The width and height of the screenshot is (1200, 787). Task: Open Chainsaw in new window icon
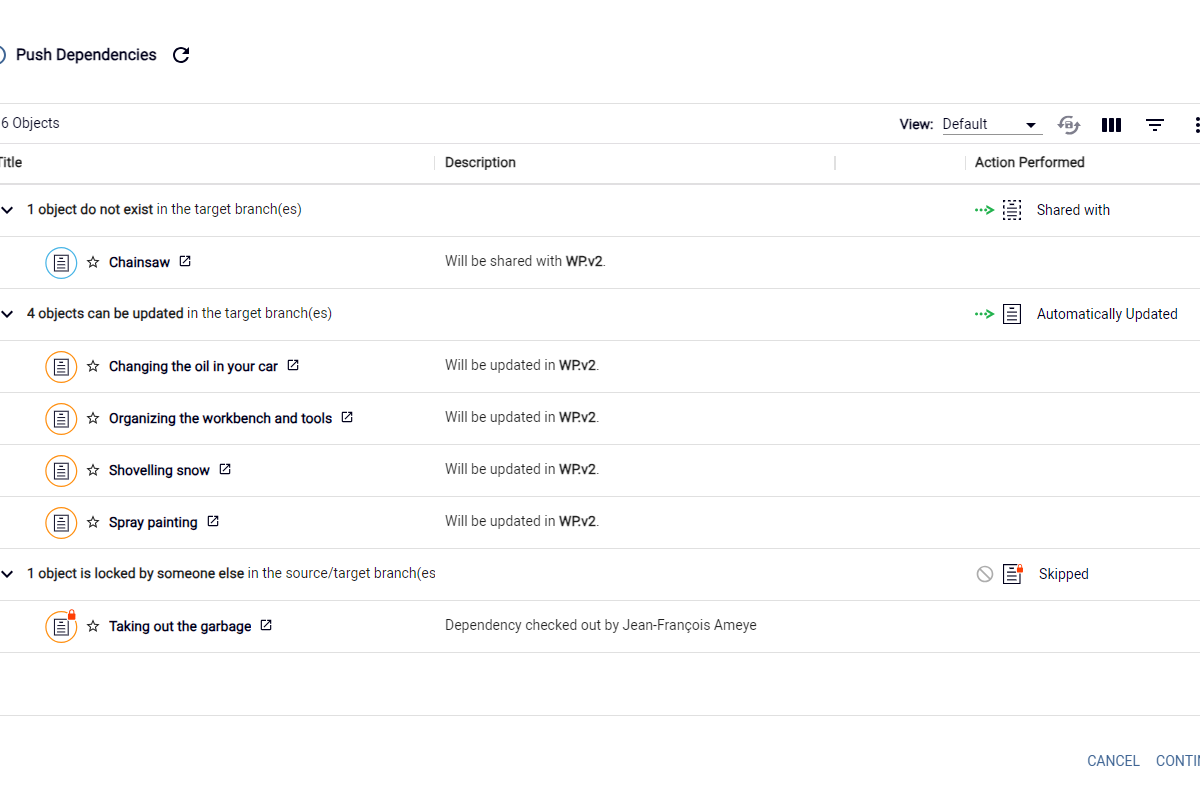(185, 261)
